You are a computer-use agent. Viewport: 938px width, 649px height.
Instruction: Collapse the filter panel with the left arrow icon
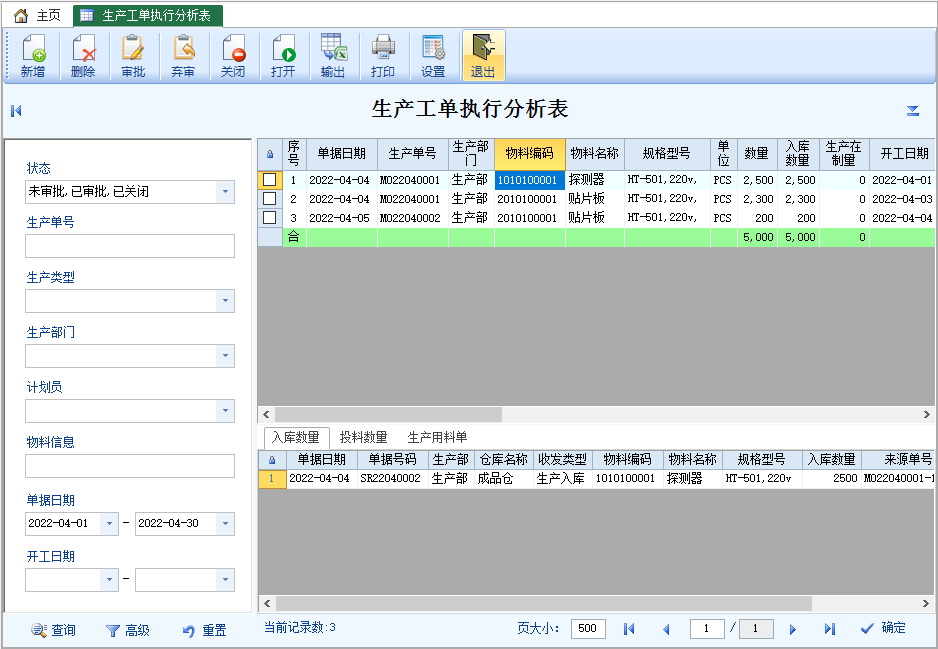(16, 111)
